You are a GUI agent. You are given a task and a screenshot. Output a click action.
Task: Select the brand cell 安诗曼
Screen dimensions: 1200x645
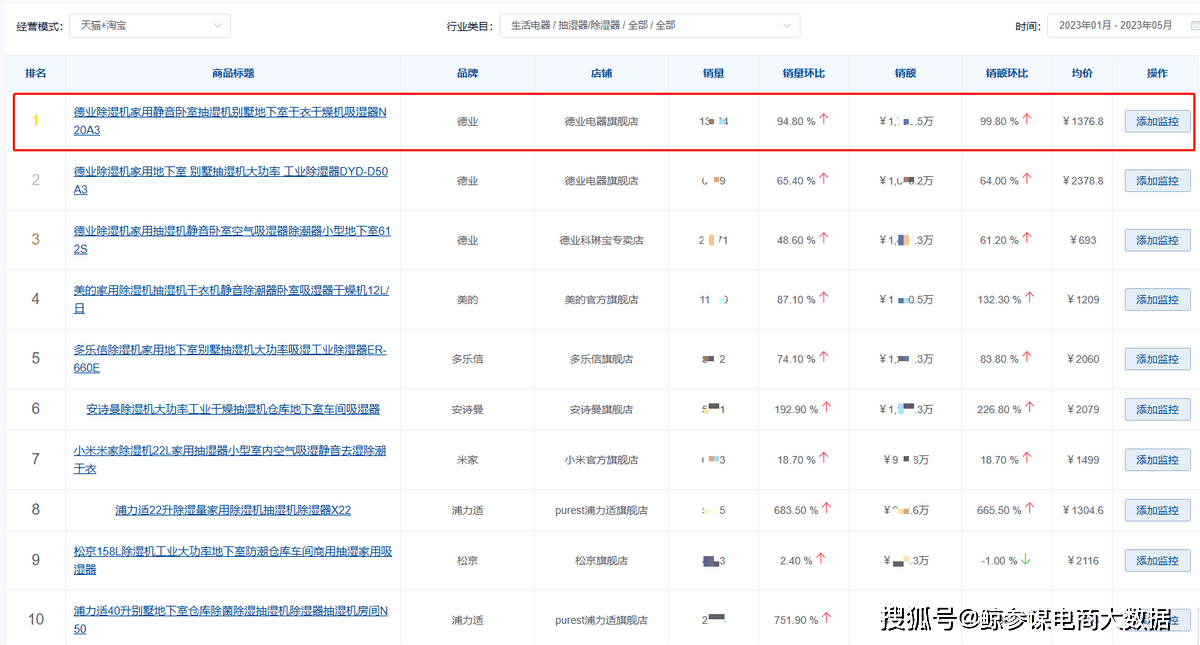(x=467, y=410)
